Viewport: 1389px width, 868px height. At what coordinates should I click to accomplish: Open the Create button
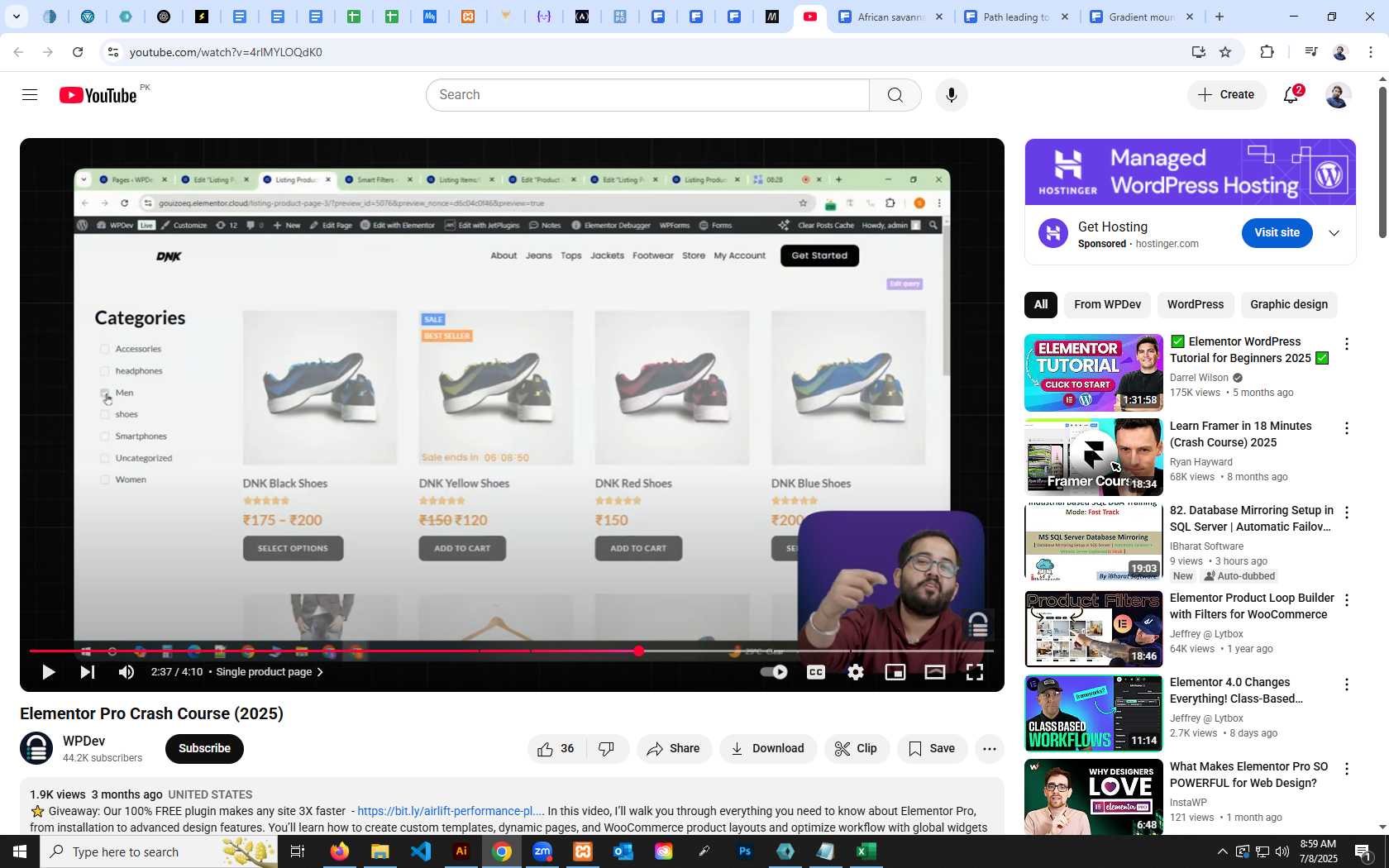click(1227, 95)
